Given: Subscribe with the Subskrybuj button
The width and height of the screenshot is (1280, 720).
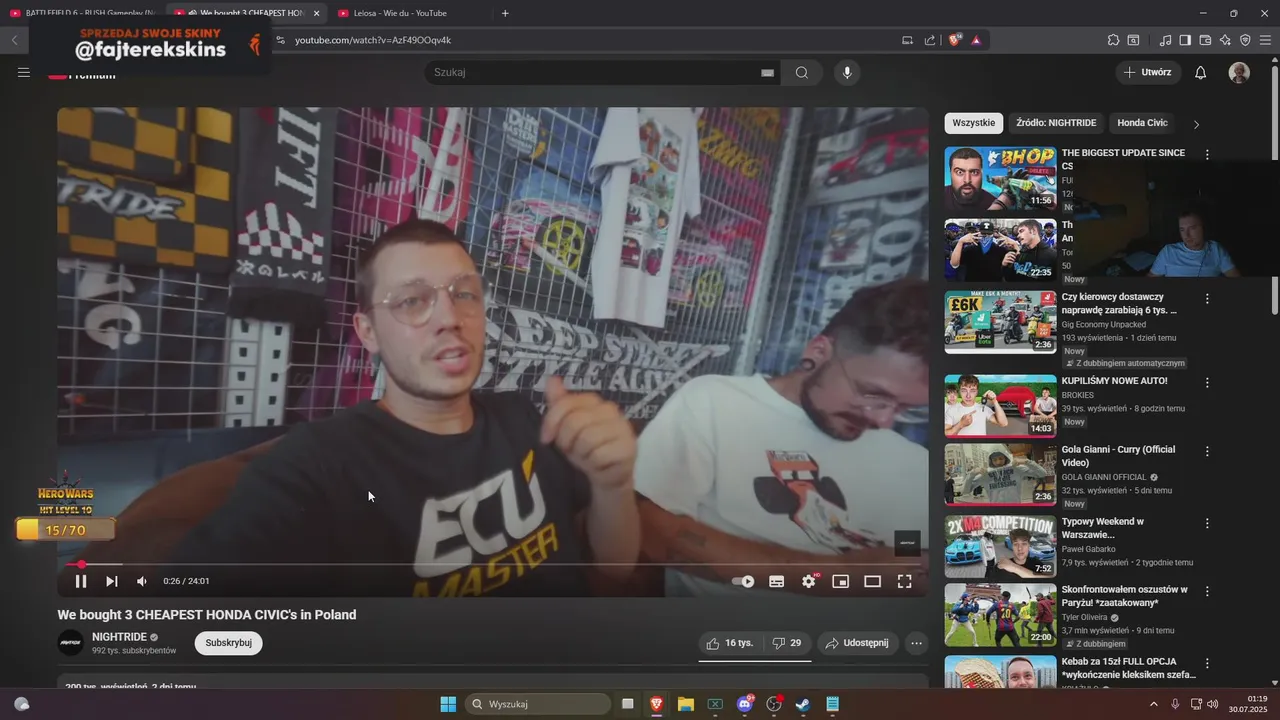Looking at the screenshot, I should click(228, 643).
